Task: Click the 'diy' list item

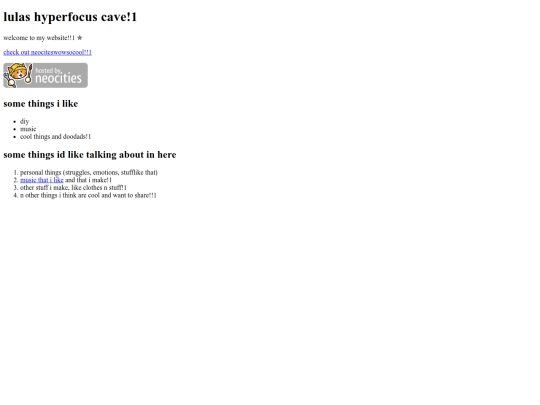Action: click(24, 121)
